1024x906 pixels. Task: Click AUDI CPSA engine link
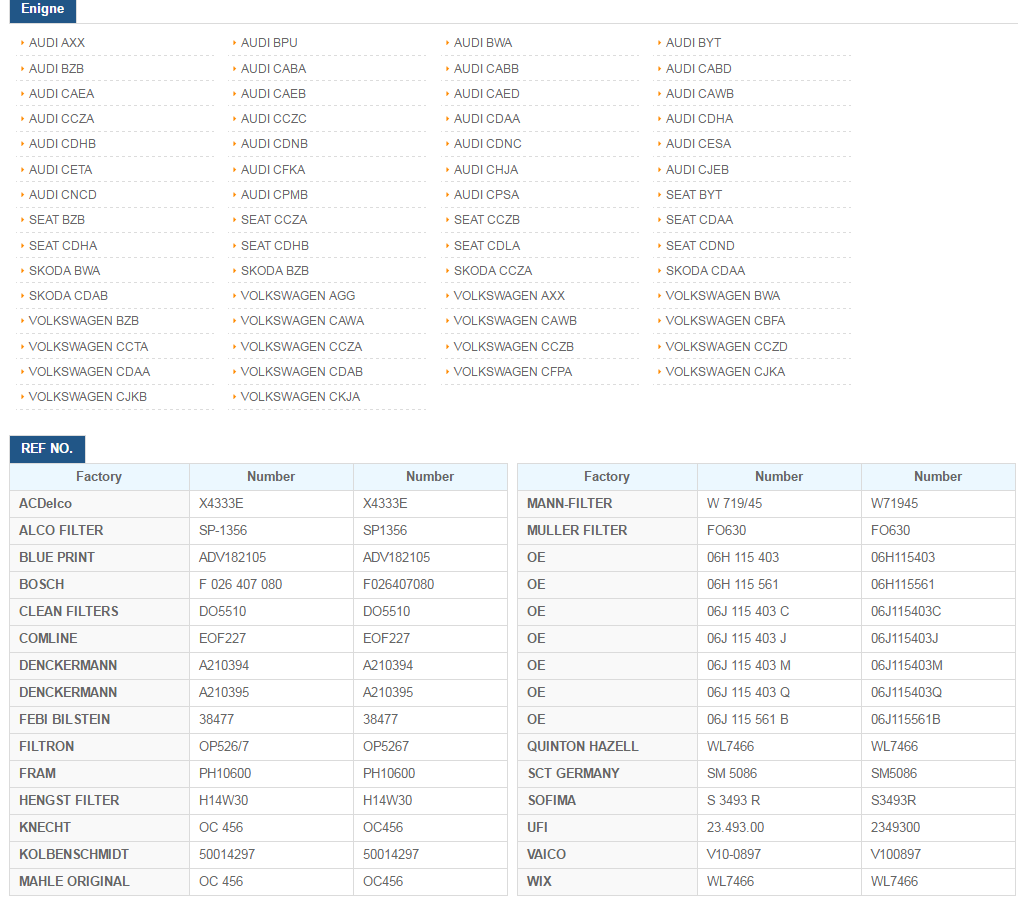click(487, 195)
